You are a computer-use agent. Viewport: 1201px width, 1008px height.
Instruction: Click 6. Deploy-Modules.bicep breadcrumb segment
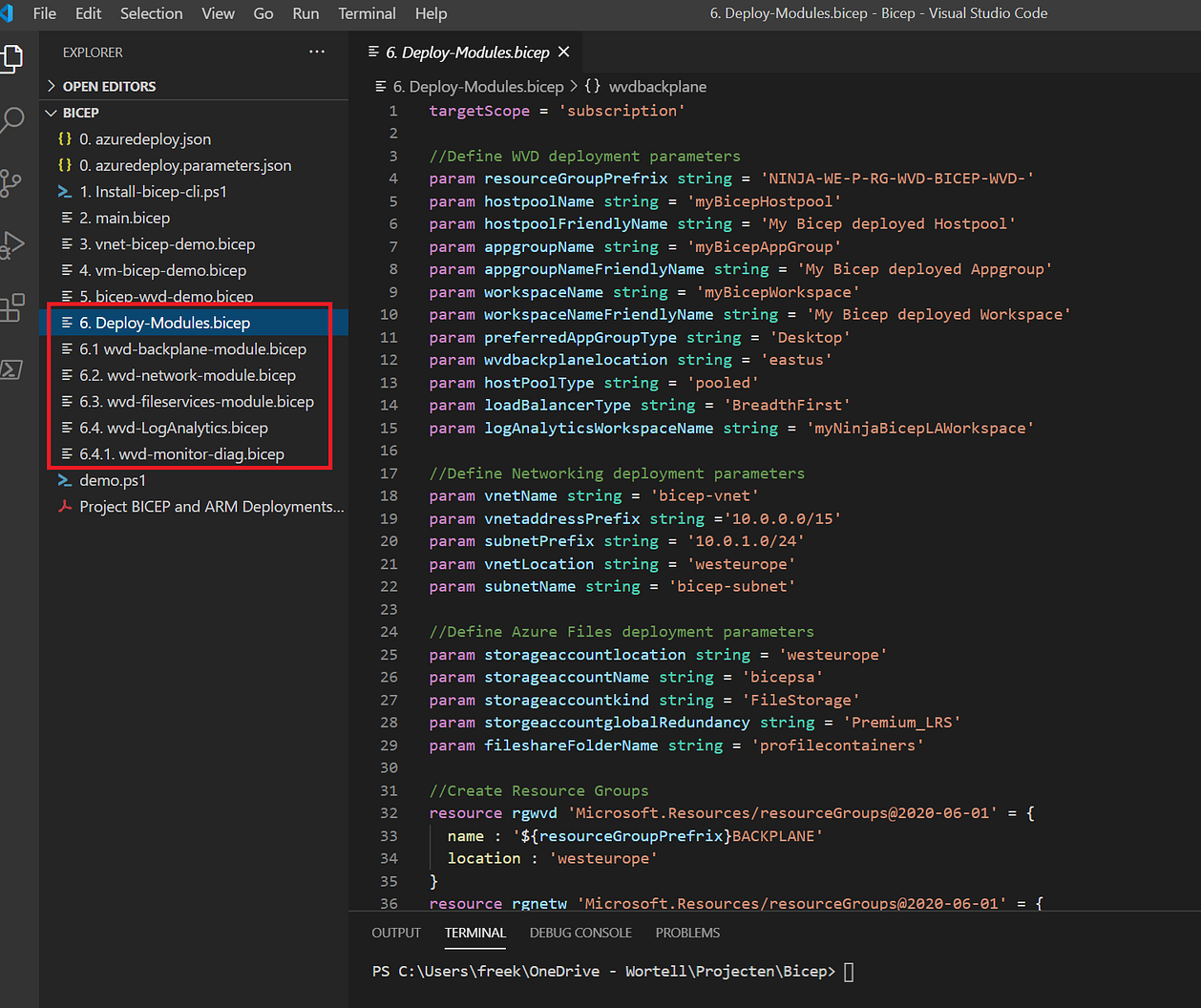tap(477, 86)
